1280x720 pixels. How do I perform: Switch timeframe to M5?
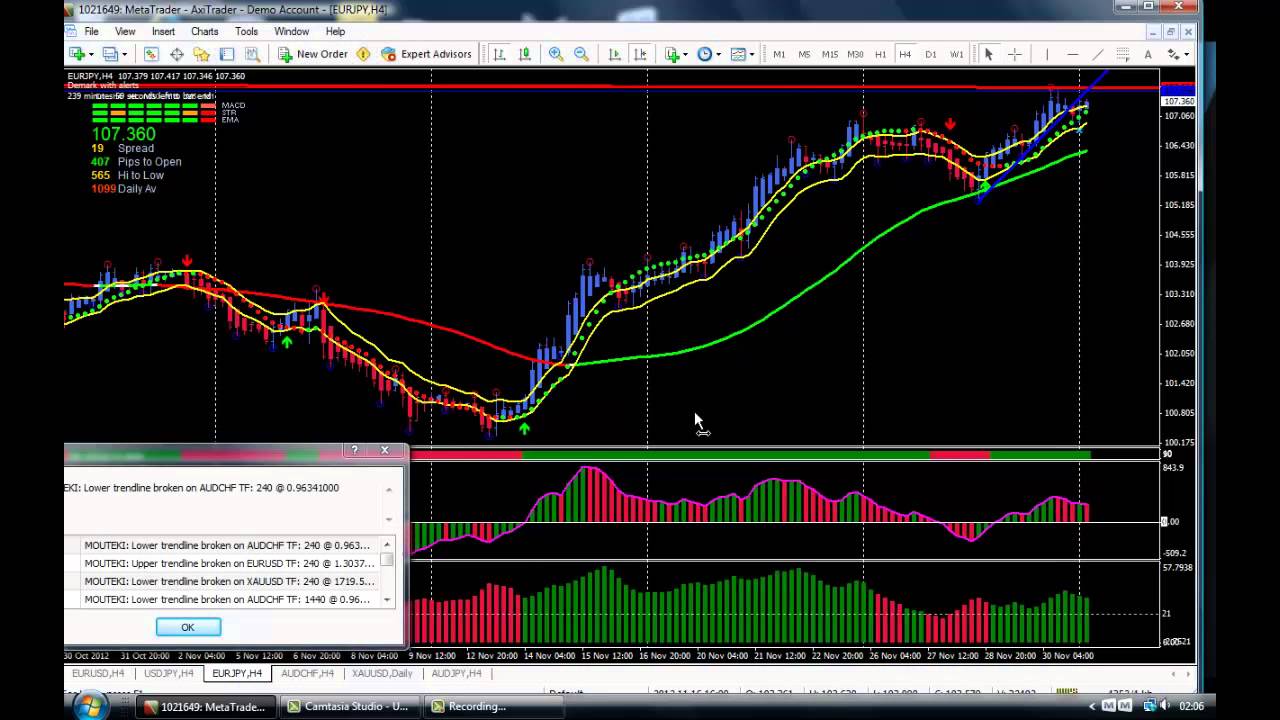[x=804, y=54]
